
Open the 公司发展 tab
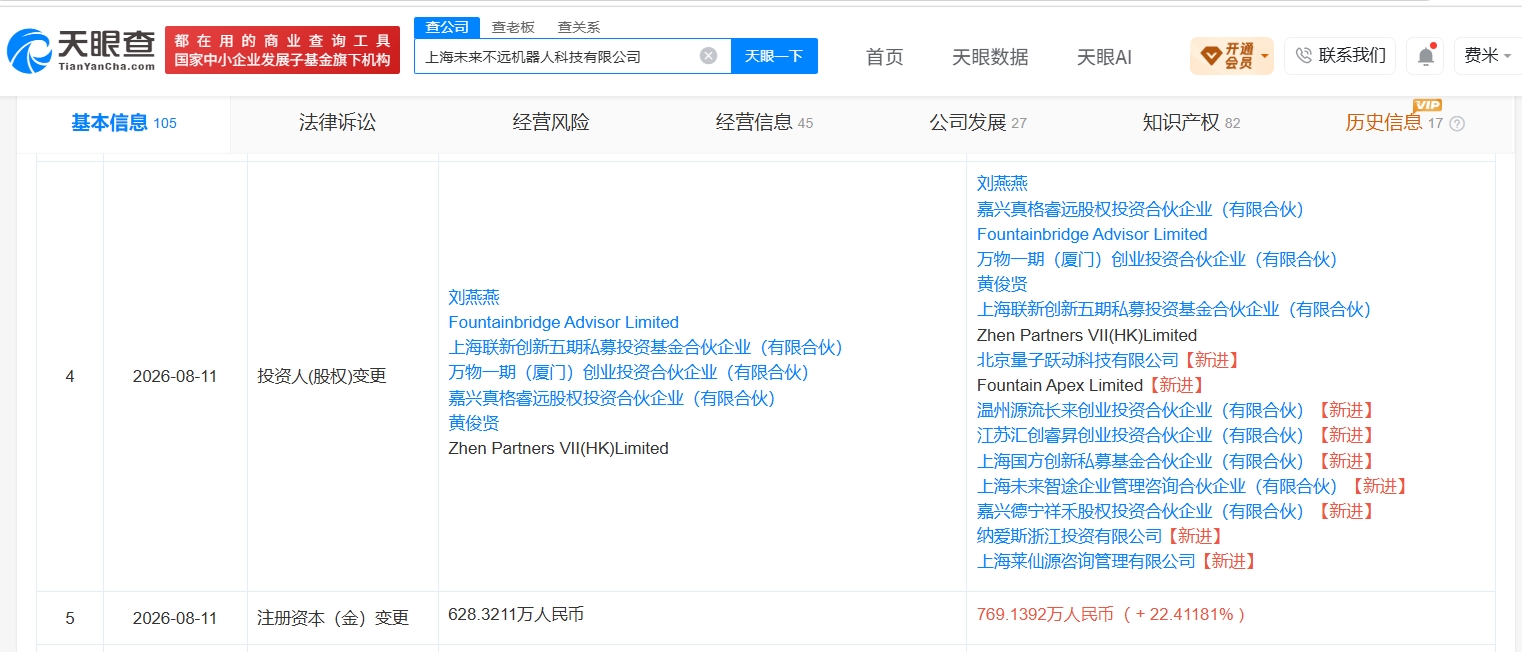(978, 123)
